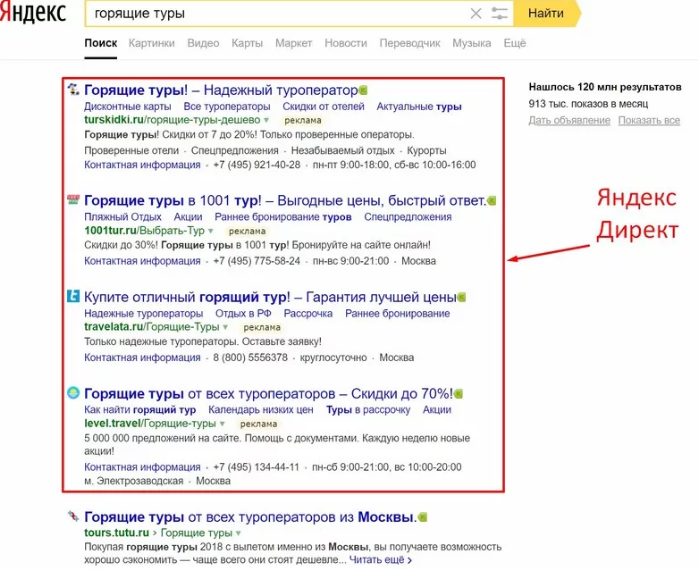Expand the turskidki.ru URL dropdown arrow
This screenshot has height=569, width=698.
click(266, 120)
